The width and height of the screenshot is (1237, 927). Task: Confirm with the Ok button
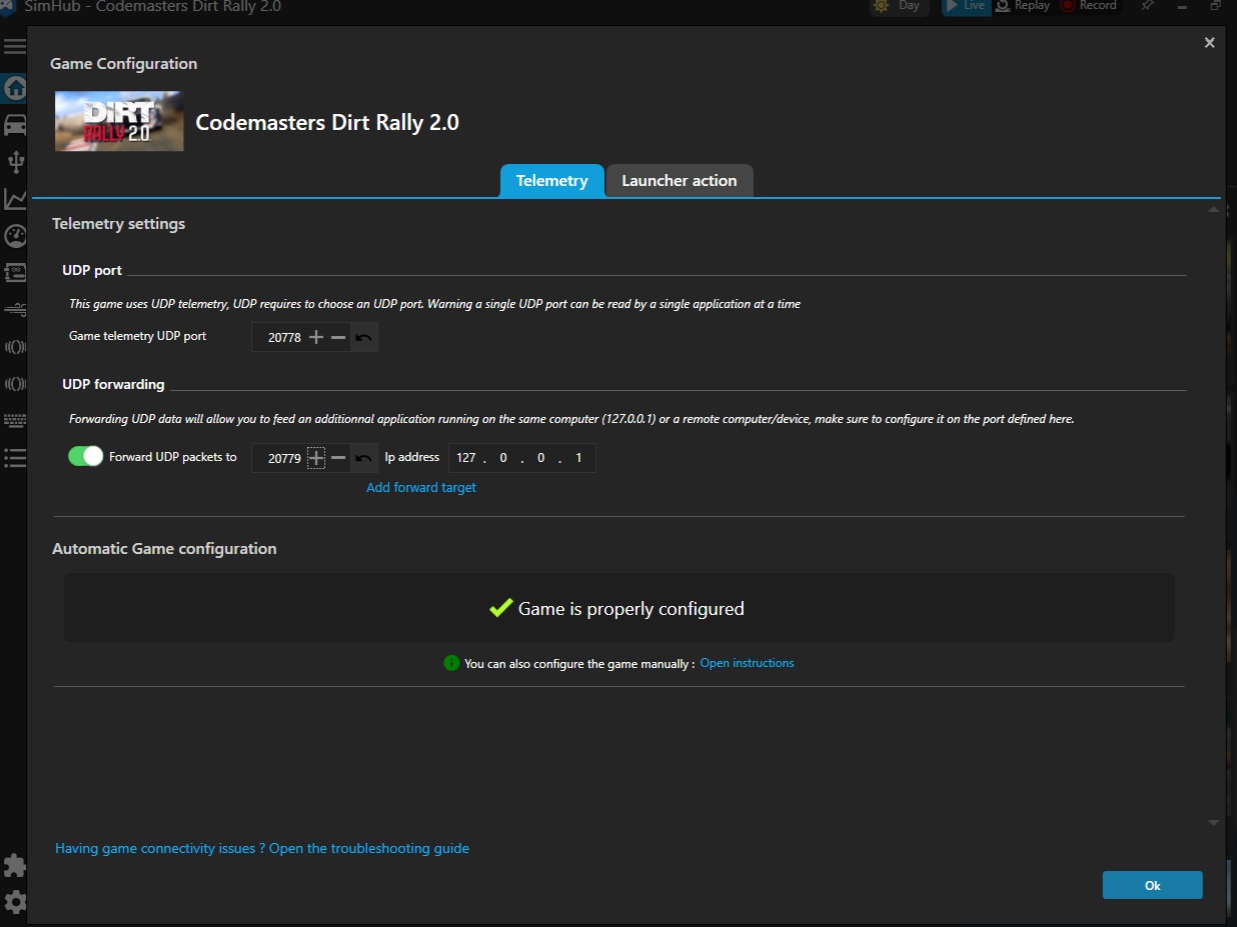(x=1152, y=885)
